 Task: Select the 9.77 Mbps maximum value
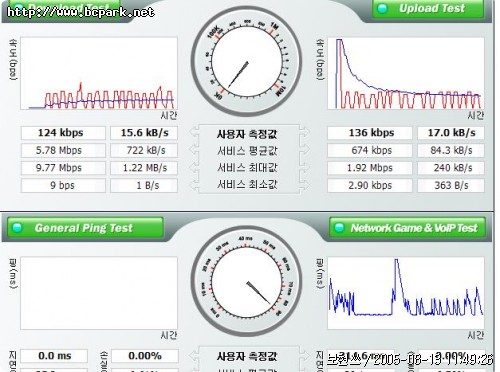(x=63, y=168)
